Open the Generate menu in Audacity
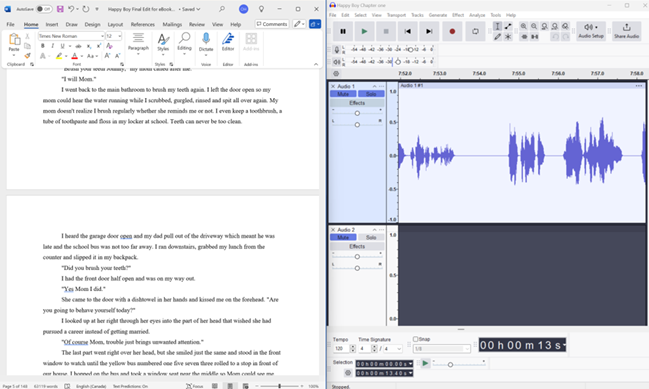Screen dimensions: 649x389 [x=437, y=15]
